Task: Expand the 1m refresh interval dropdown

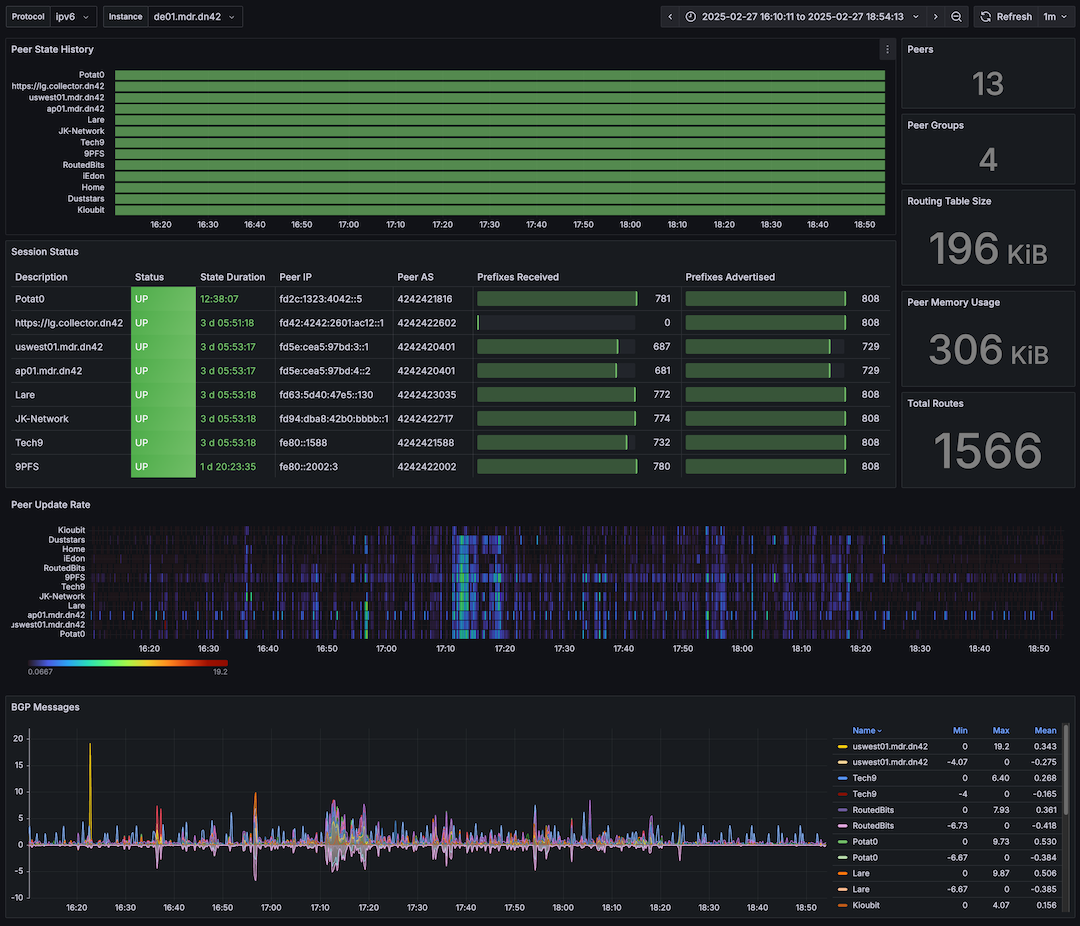Action: (x=1055, y=17)
